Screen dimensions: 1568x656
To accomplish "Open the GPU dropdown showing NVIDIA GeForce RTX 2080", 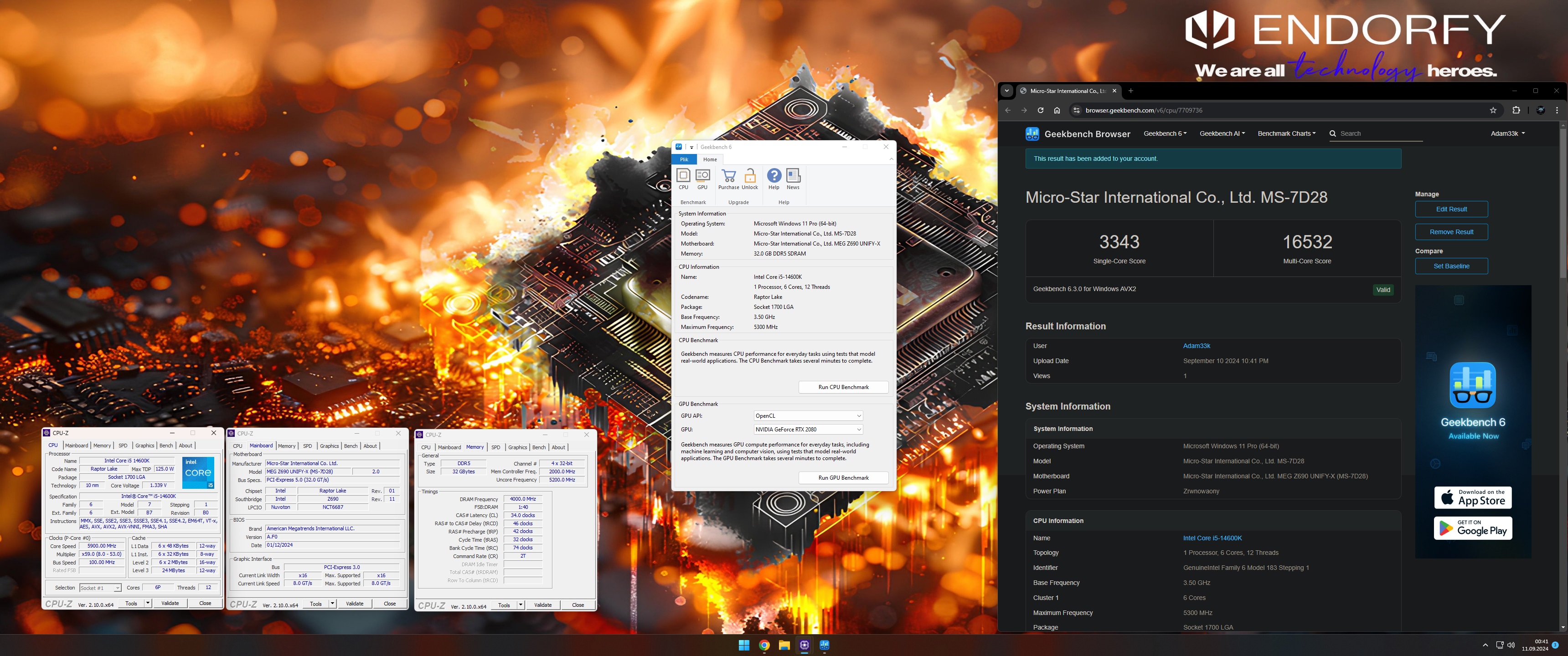I will 808,430.
